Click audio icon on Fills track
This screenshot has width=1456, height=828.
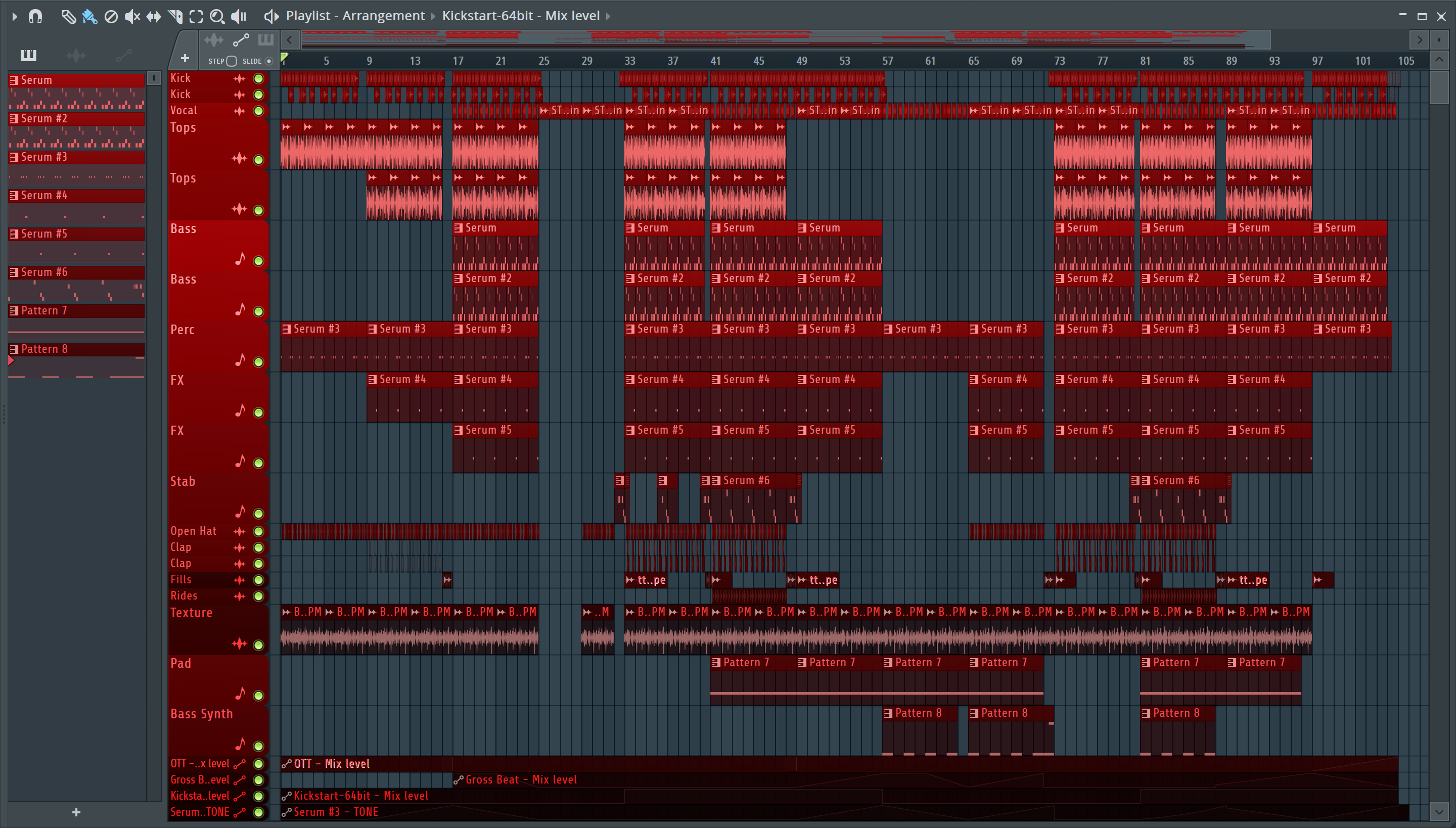point(240,580)
